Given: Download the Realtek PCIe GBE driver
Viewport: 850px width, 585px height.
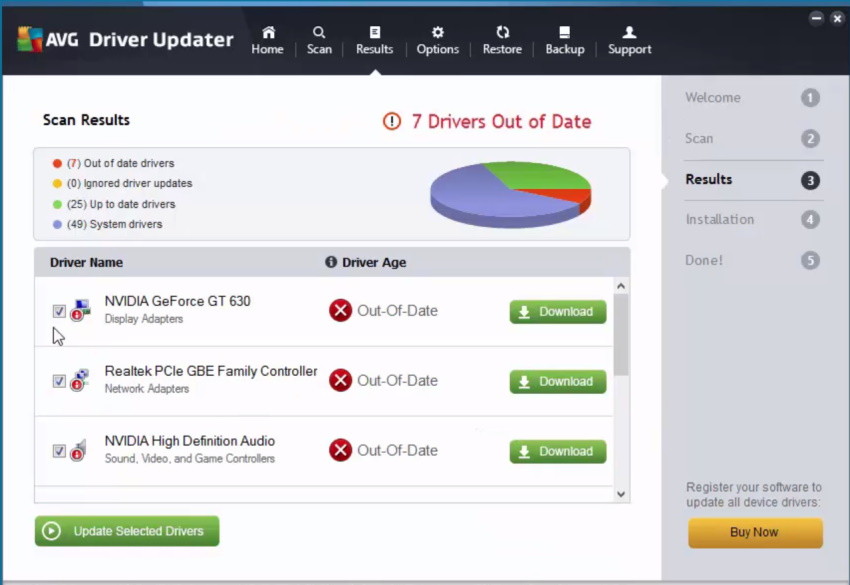Looking at the screenshot, I should (x=557, y=381).
